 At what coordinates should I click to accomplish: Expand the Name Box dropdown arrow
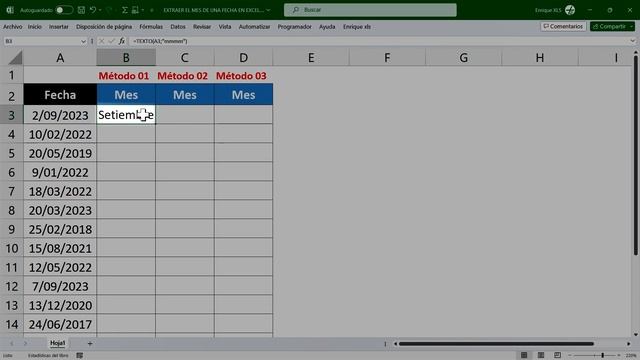point(83,41)
